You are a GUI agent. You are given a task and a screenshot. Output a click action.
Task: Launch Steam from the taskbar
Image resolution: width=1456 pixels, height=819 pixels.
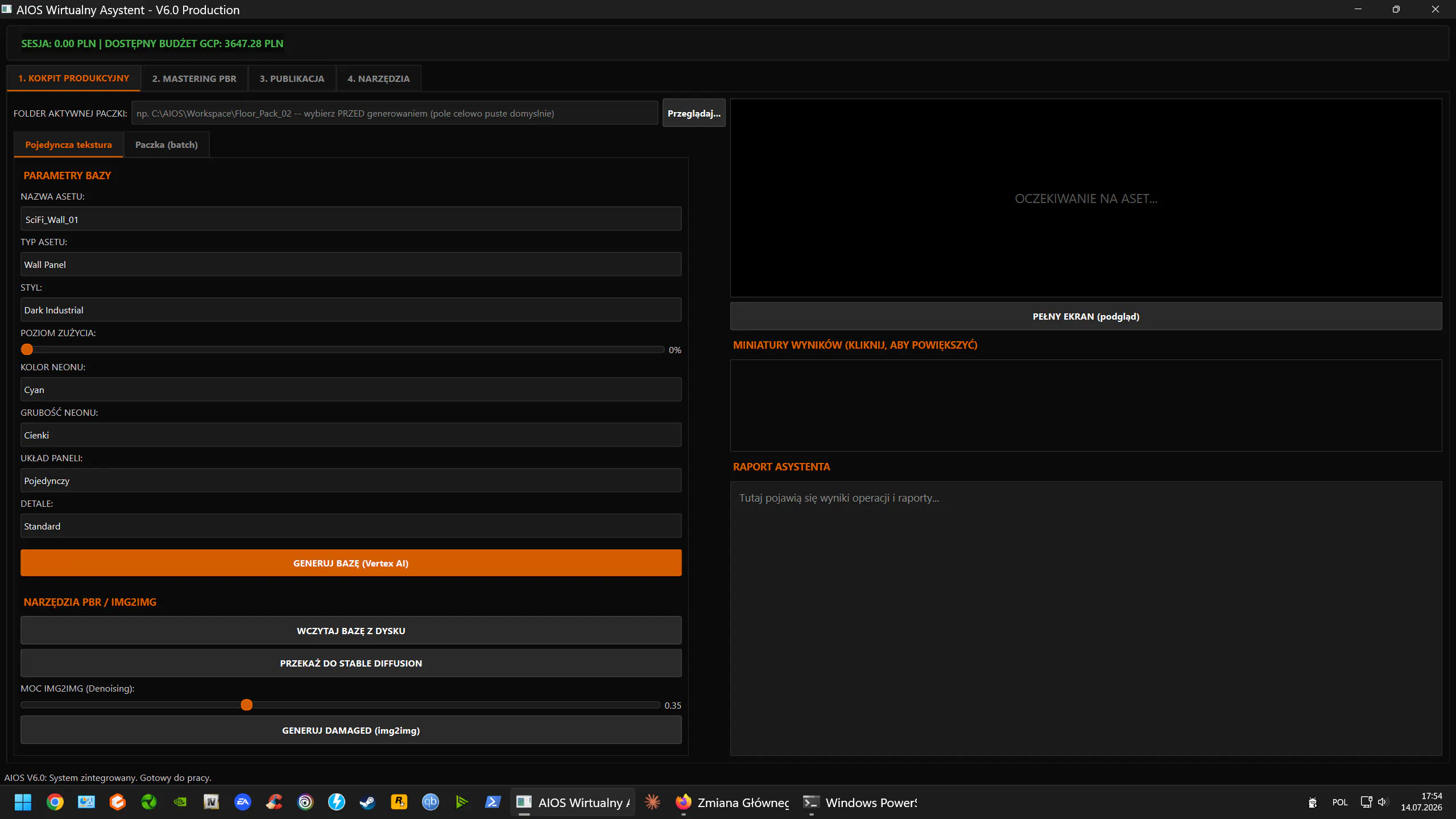368,802
